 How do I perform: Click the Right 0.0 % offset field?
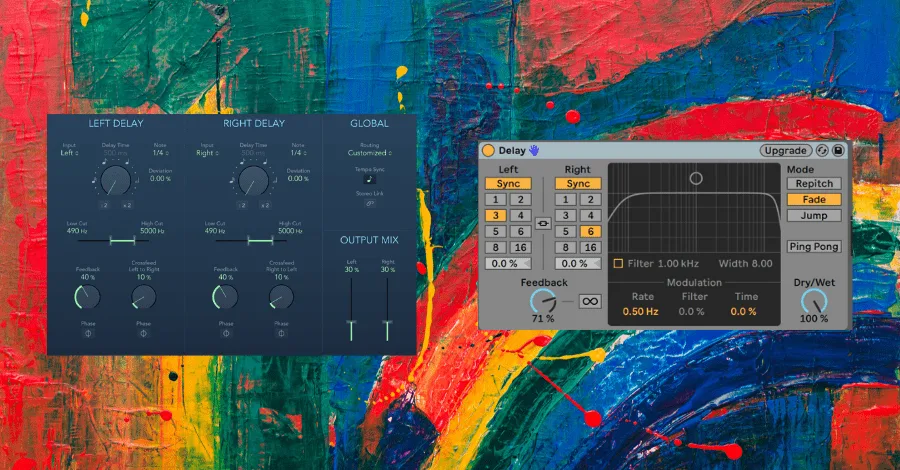578,263
